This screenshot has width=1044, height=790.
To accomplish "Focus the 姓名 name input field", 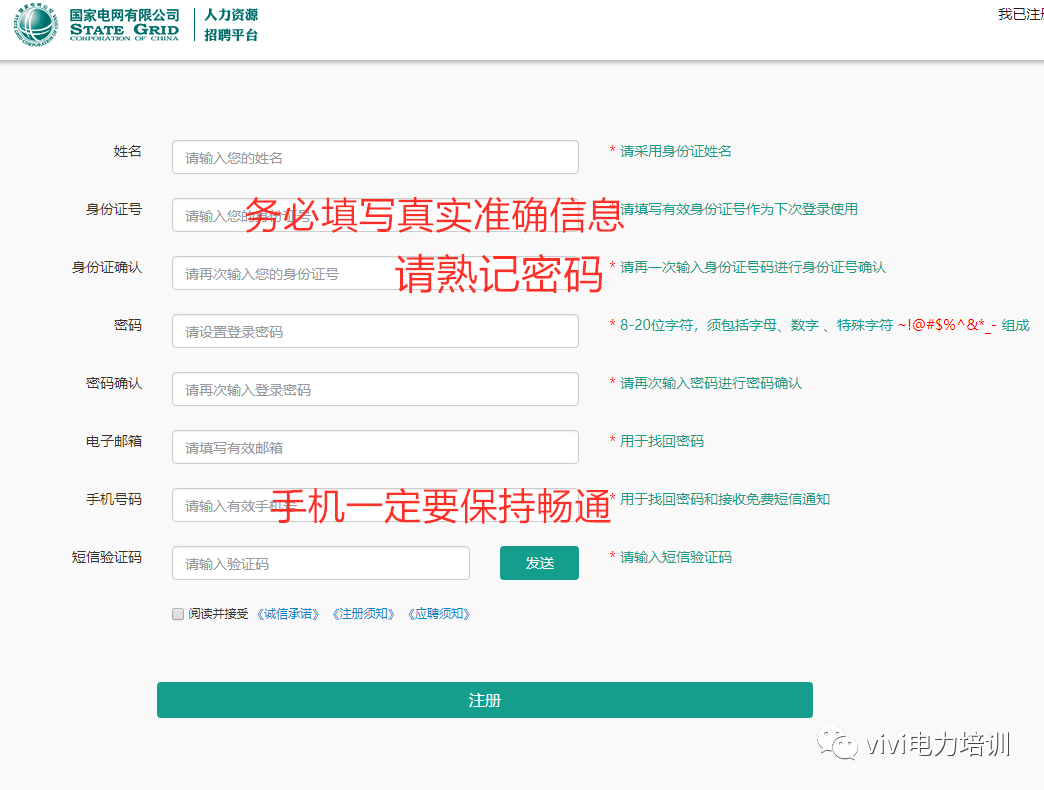I will coord(375,157).
